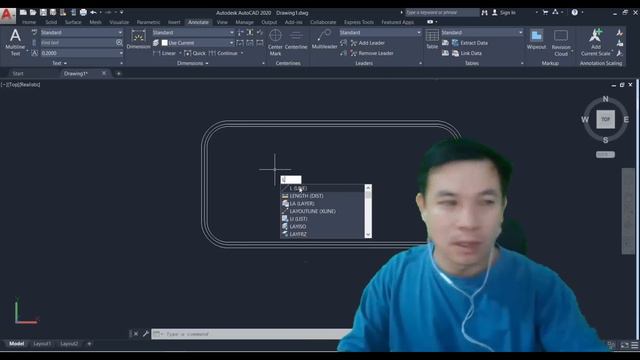Click the Wipeout tool
640x360 pixels.
coord(536,40)
